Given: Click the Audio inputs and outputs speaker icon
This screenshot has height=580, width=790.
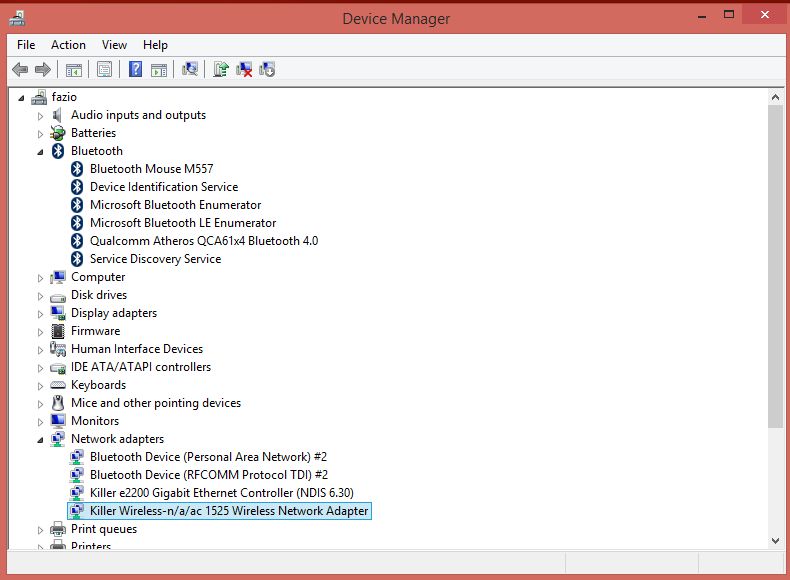Looking at the screenshot, I should coord(57,115).
